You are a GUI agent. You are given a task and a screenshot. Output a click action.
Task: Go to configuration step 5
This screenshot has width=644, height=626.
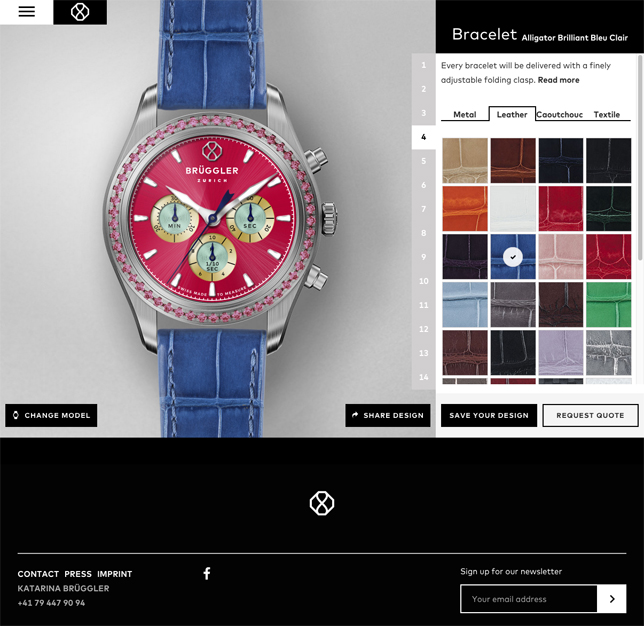(x=423, y=161)
